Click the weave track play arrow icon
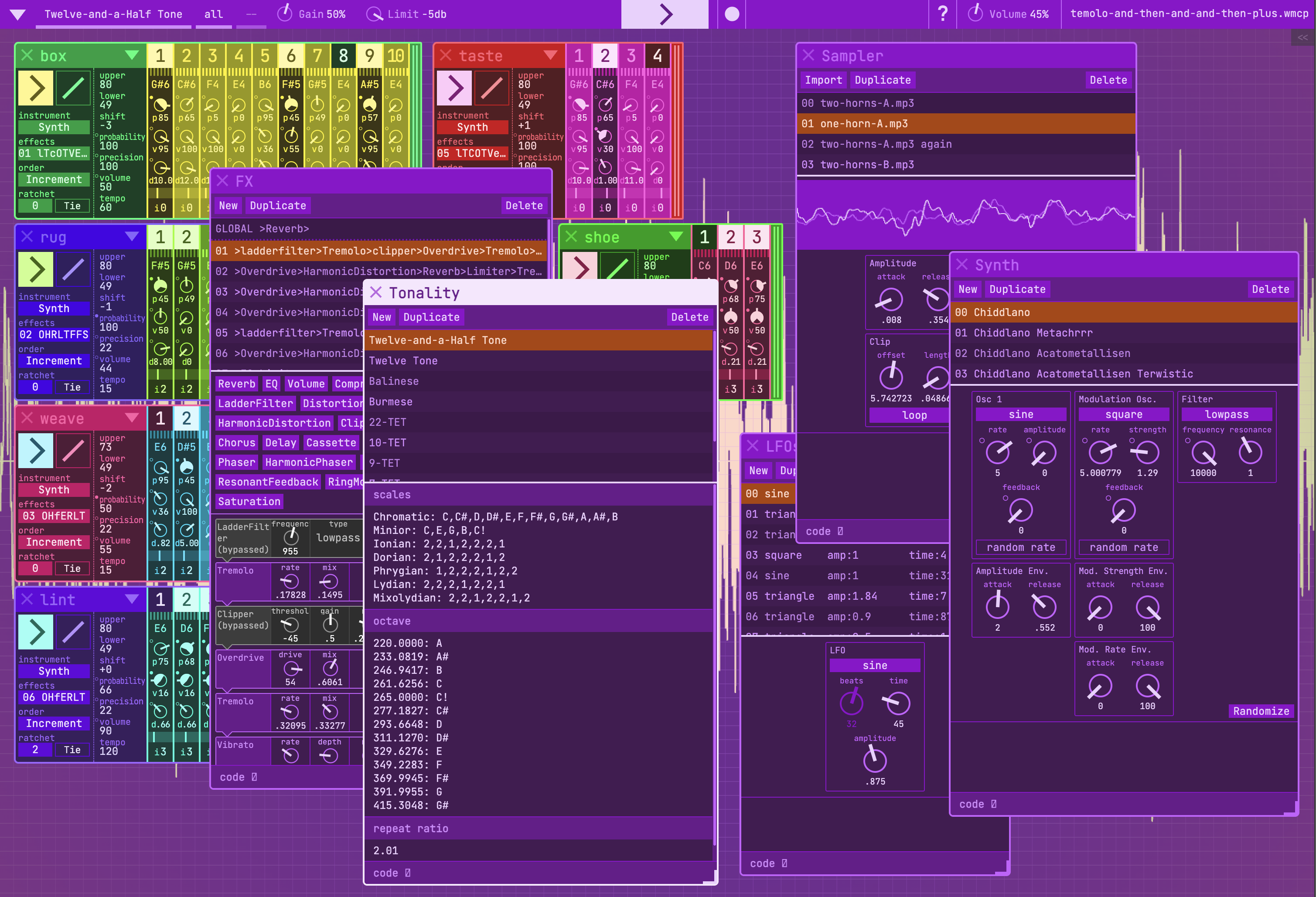1316x897 pixels. click(36, 451)
